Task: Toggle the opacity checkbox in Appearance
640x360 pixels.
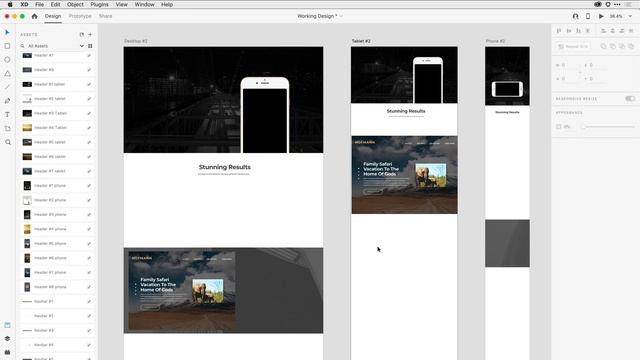Action: (x=559, y=127)
